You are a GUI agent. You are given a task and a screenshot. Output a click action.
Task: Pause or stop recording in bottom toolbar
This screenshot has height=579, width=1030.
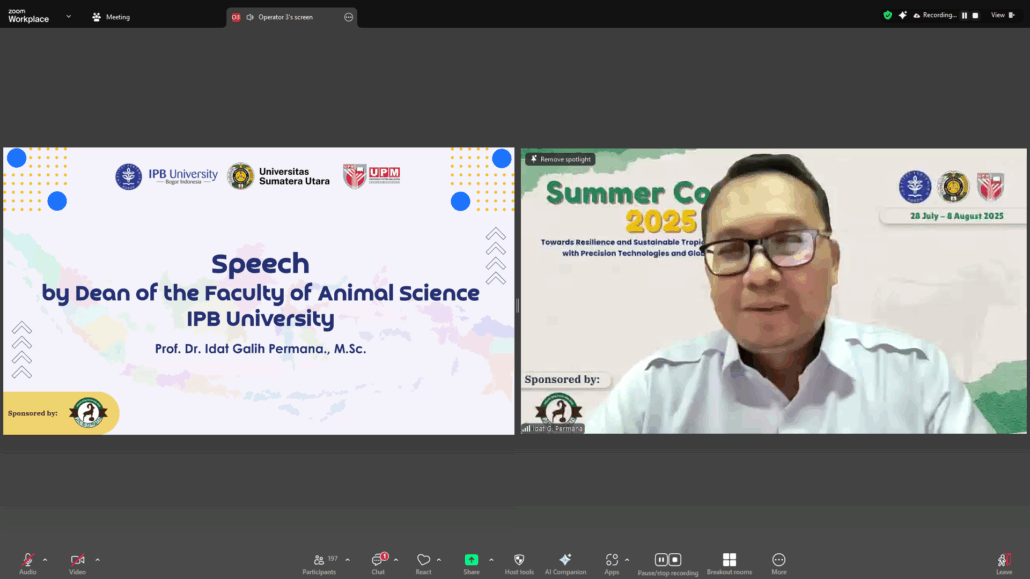668,561
